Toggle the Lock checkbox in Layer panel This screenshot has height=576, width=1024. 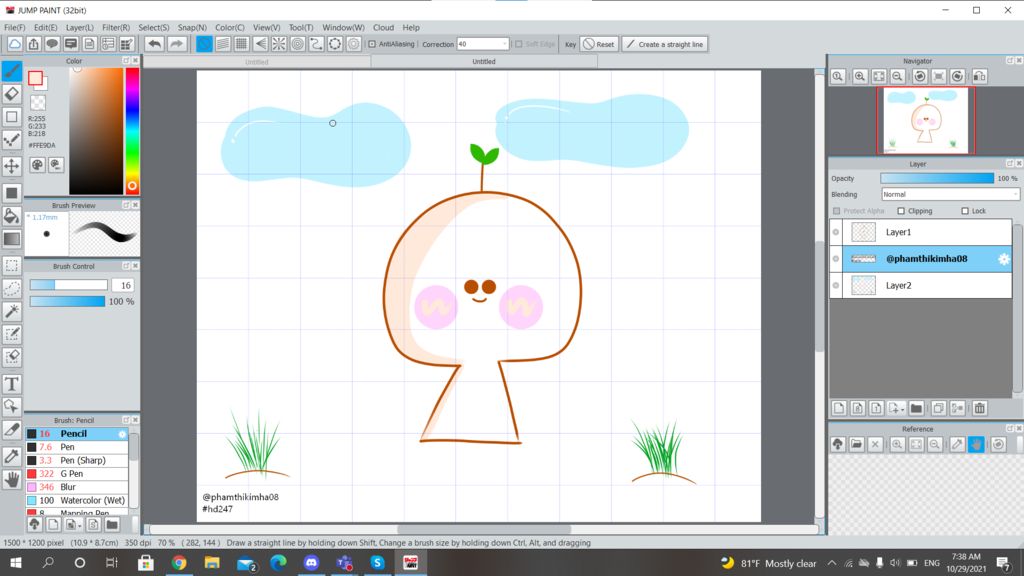965,211
